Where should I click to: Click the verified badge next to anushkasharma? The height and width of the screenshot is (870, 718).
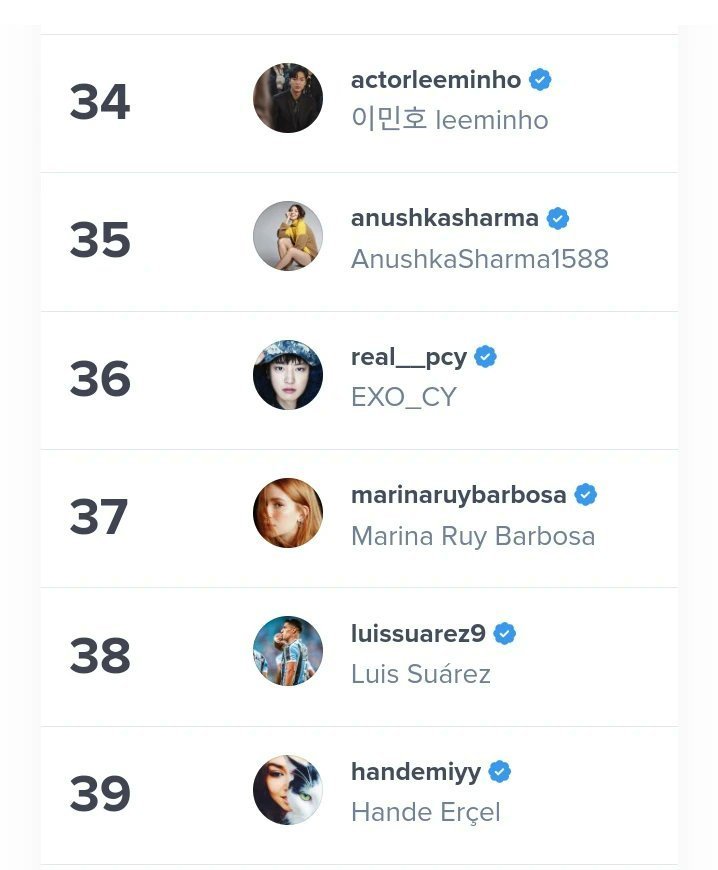(x=558, y=218)
